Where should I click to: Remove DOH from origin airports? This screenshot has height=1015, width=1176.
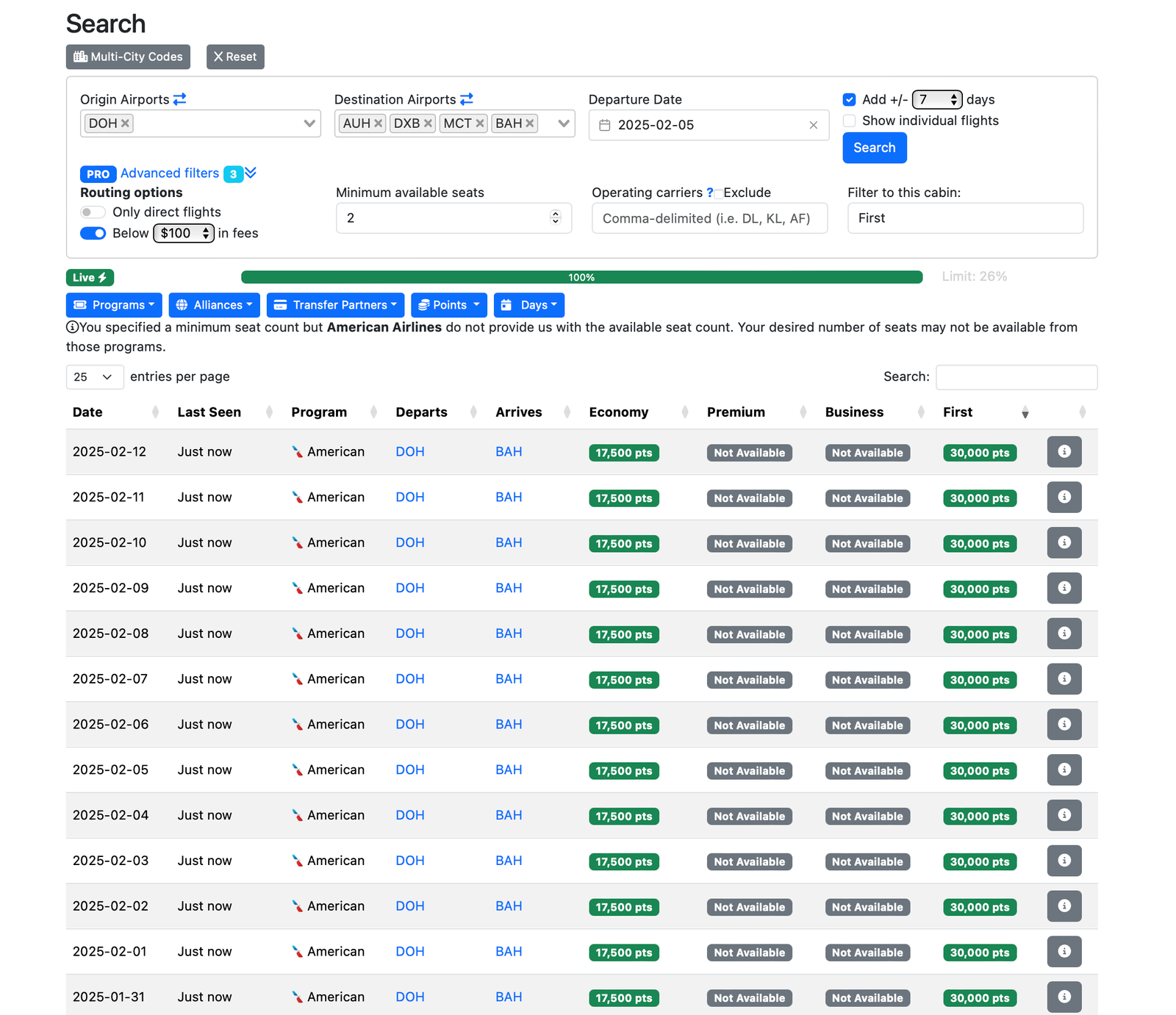click(x=126, y=123)
